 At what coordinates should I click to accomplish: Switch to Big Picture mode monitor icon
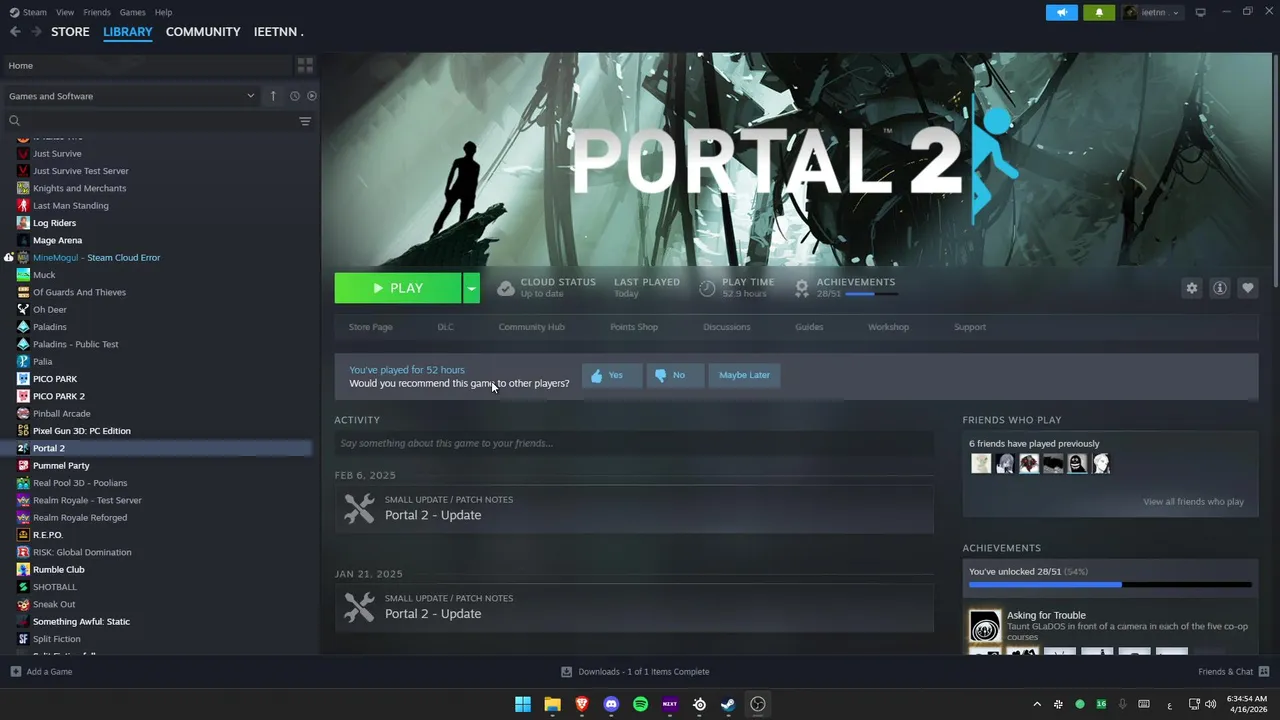1201,12
